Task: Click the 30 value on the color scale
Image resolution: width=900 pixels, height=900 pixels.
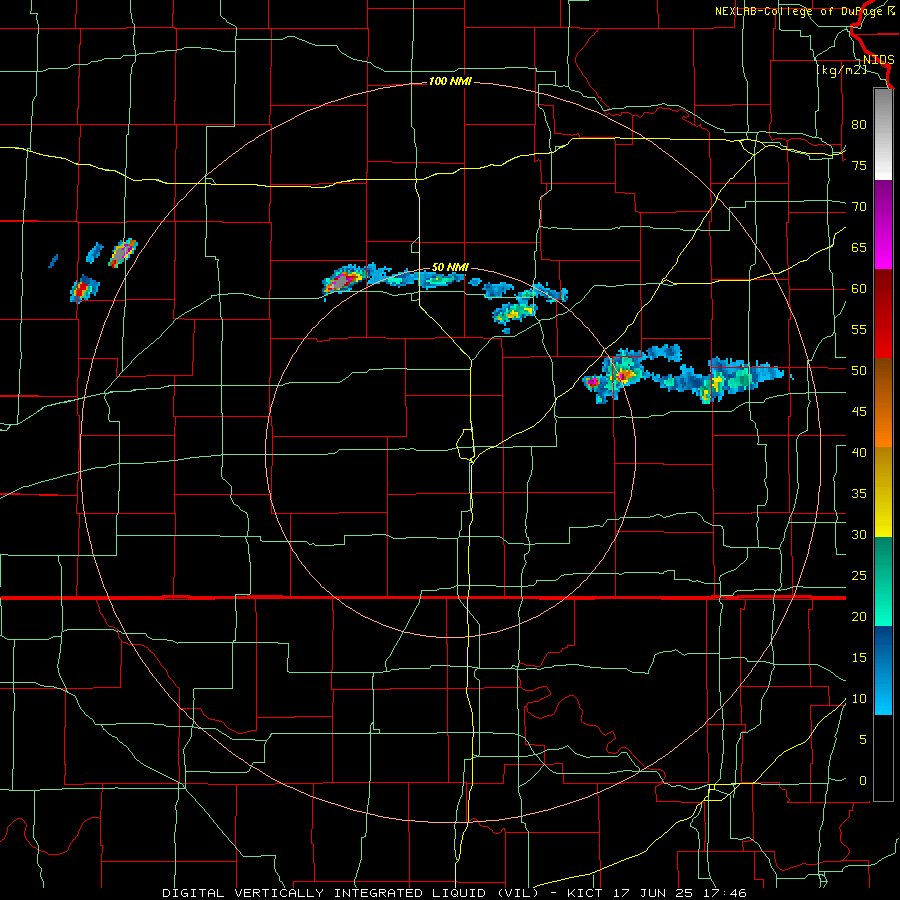Action: coord(859,534)
